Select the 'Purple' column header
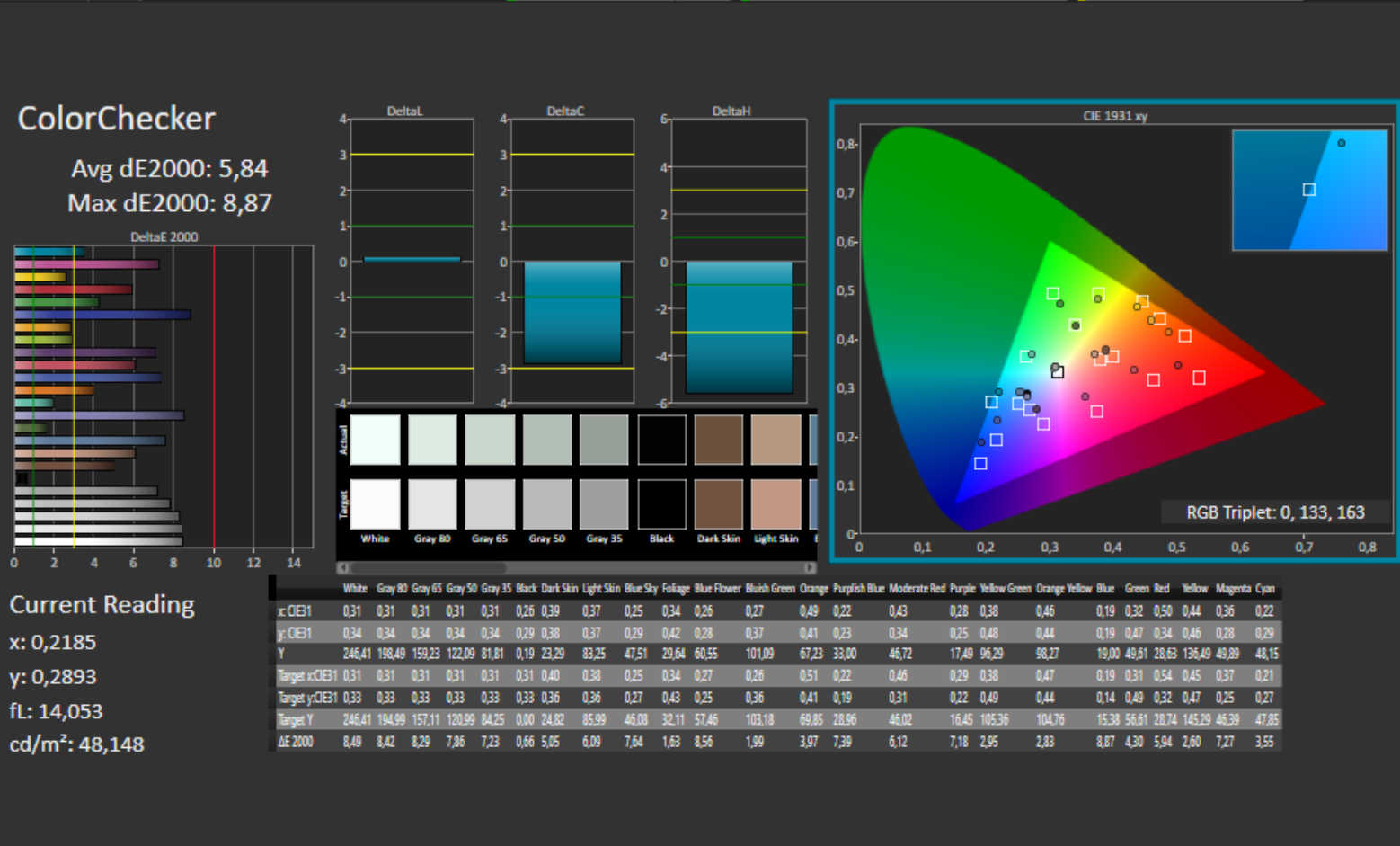This screenshot has width=1400, height=846. point(962,589)
